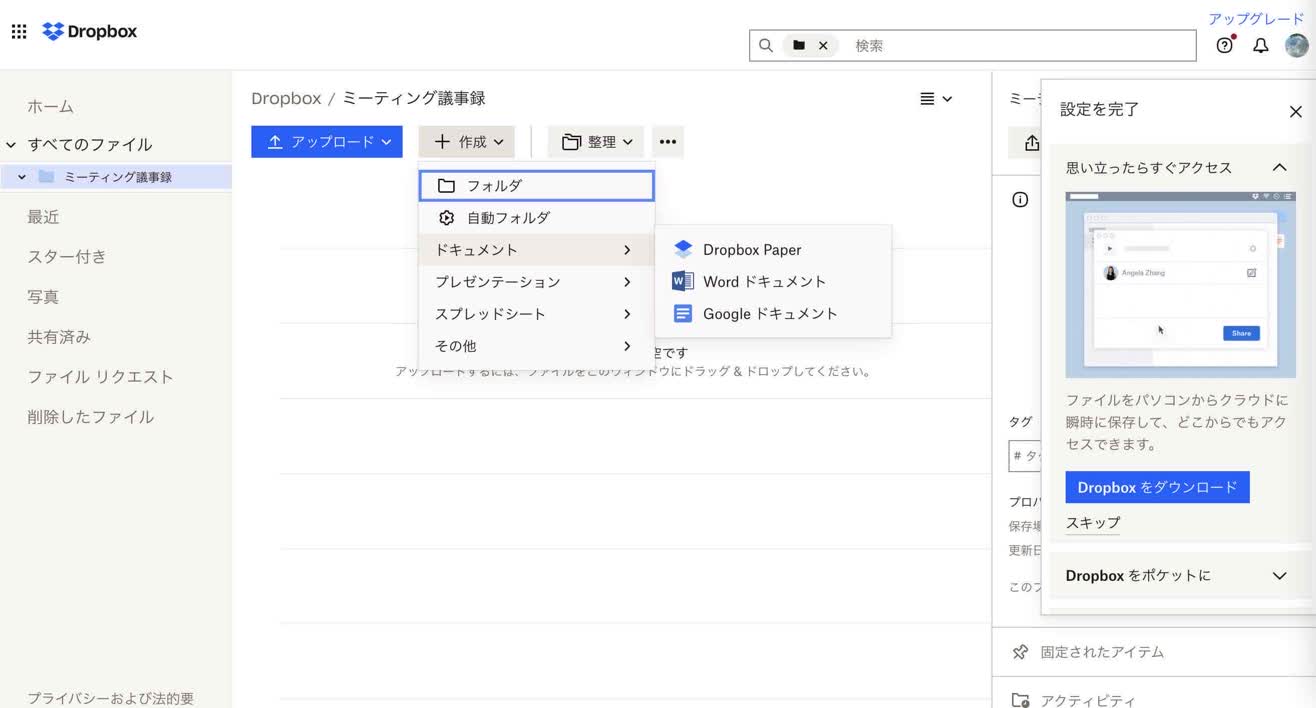Viewport: 1316px width, 708px height.
Task: Create a Dropbox Paper document
Action: click(772, 250)
